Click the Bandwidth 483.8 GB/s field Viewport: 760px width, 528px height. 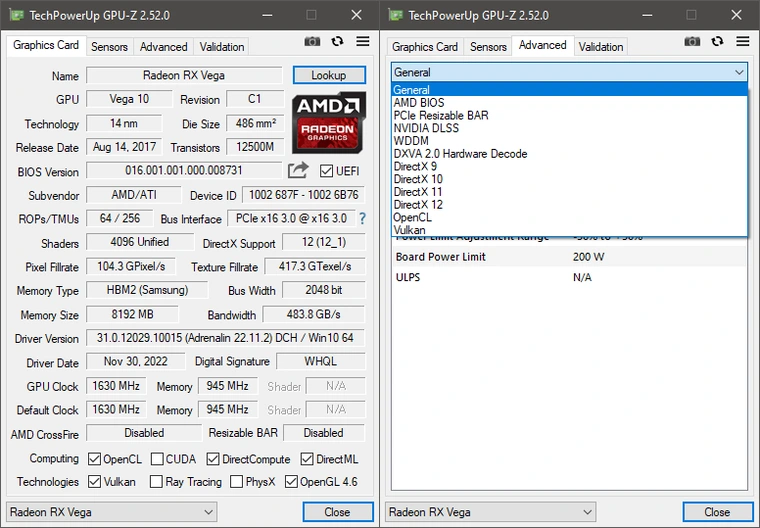(x=314, y=314)
